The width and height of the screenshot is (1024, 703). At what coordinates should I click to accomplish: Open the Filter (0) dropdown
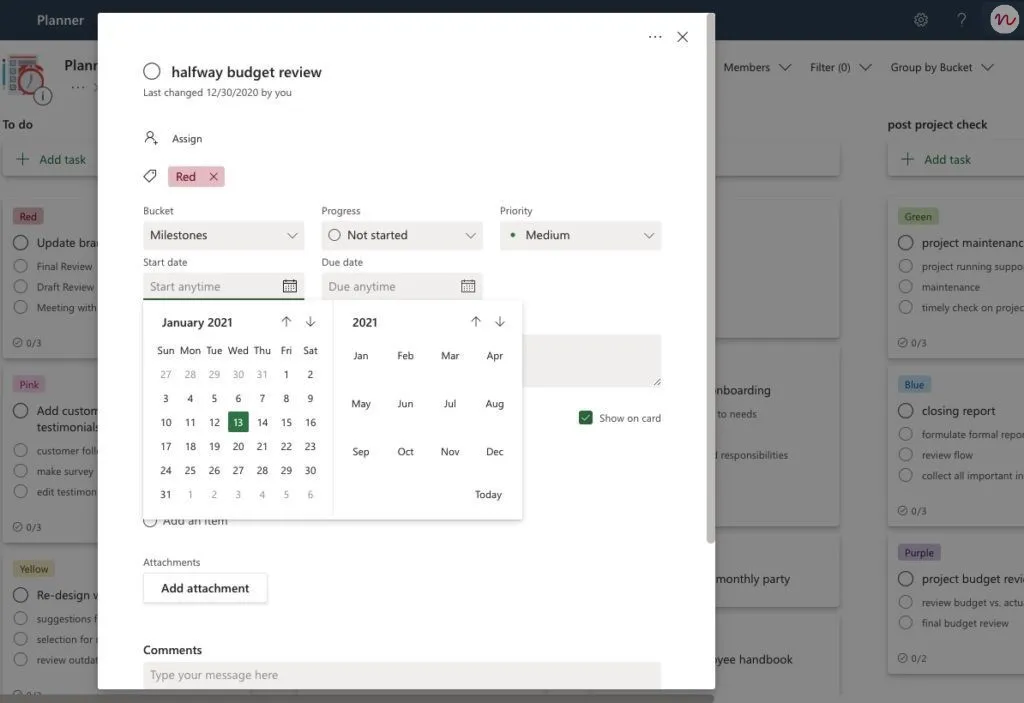click(x=840, y=67)
